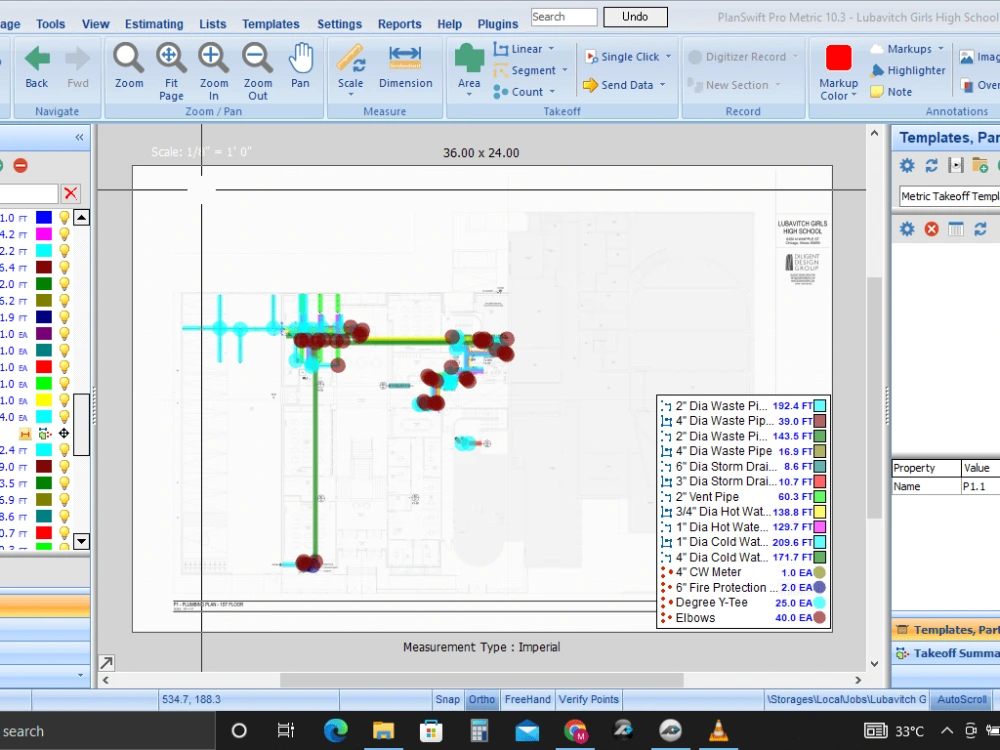Open VLC media player from the taskbar
Viewport: 1000px width, 750px height.
718,730
